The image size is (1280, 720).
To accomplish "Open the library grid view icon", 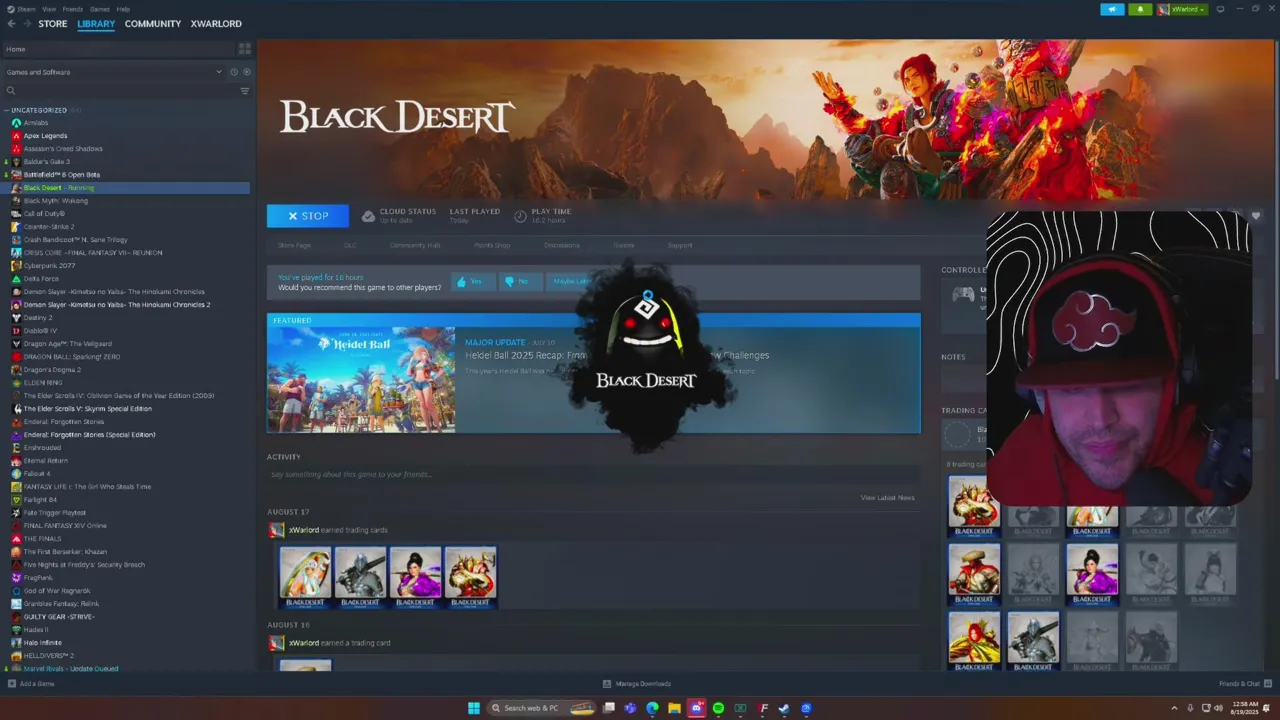I will pos(244,48).
